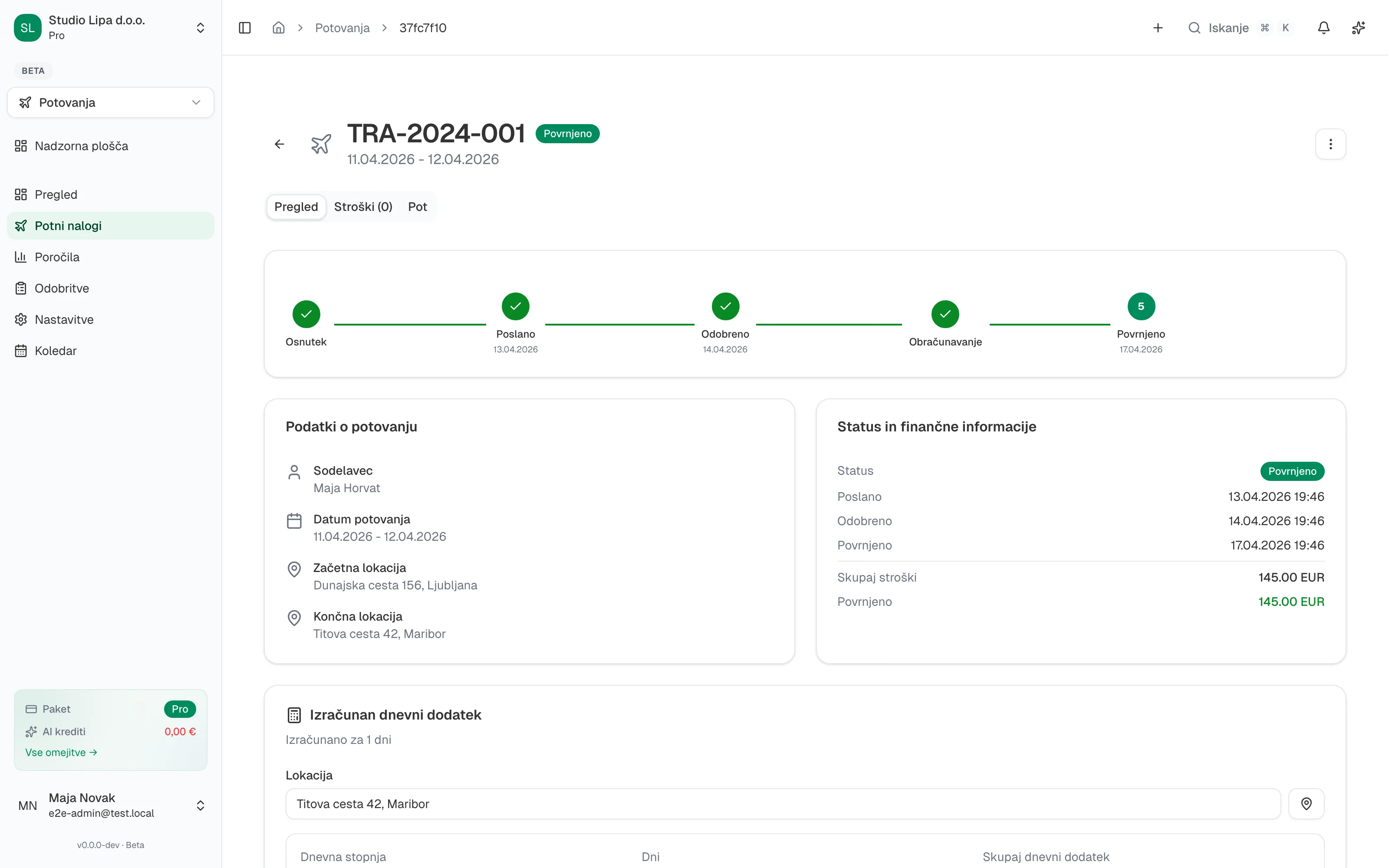Open the three-dot more options menu

(x=1330, y=144)
